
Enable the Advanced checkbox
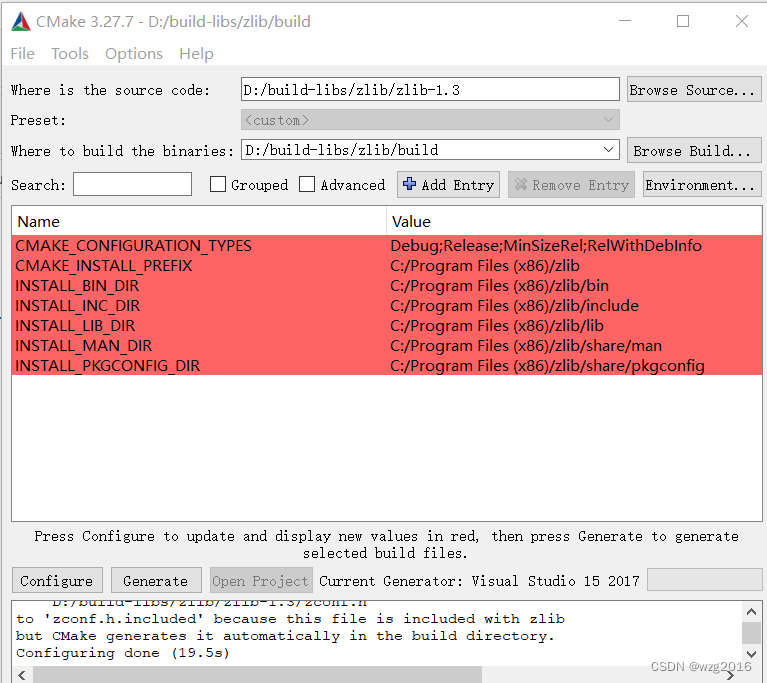pos(307,184)
